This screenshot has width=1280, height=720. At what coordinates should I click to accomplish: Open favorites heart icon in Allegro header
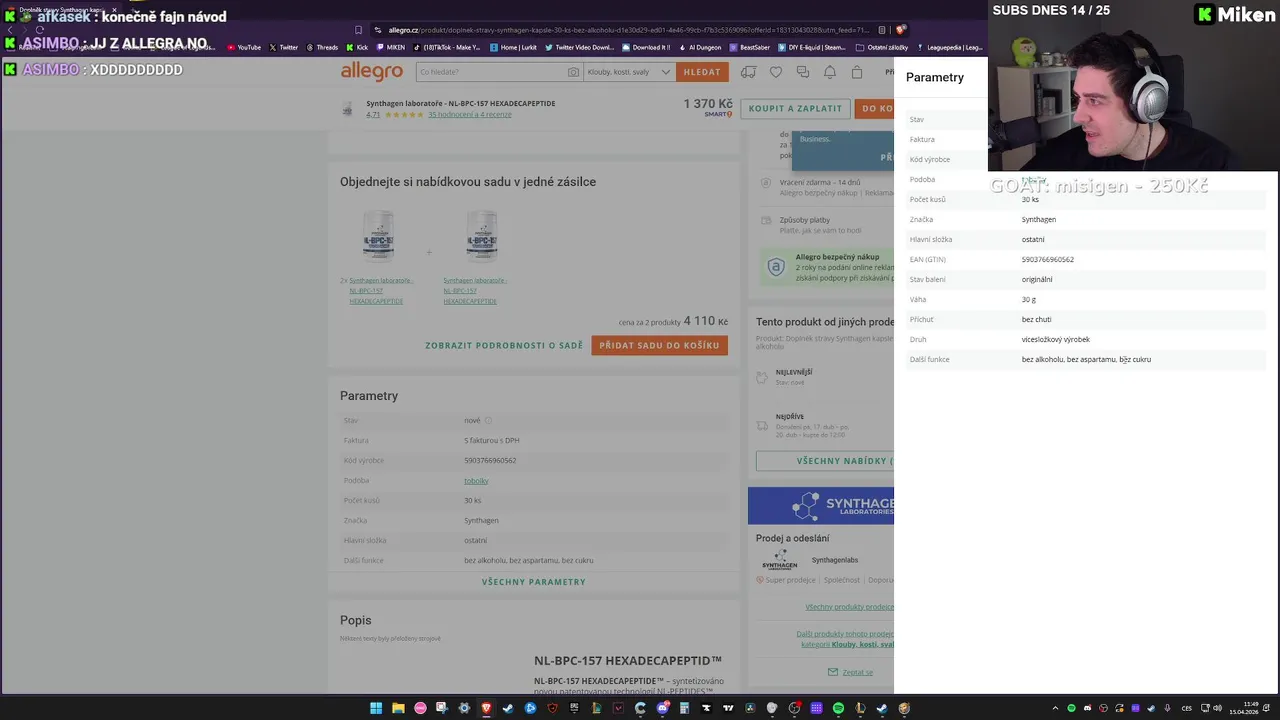tap(776, 72)
